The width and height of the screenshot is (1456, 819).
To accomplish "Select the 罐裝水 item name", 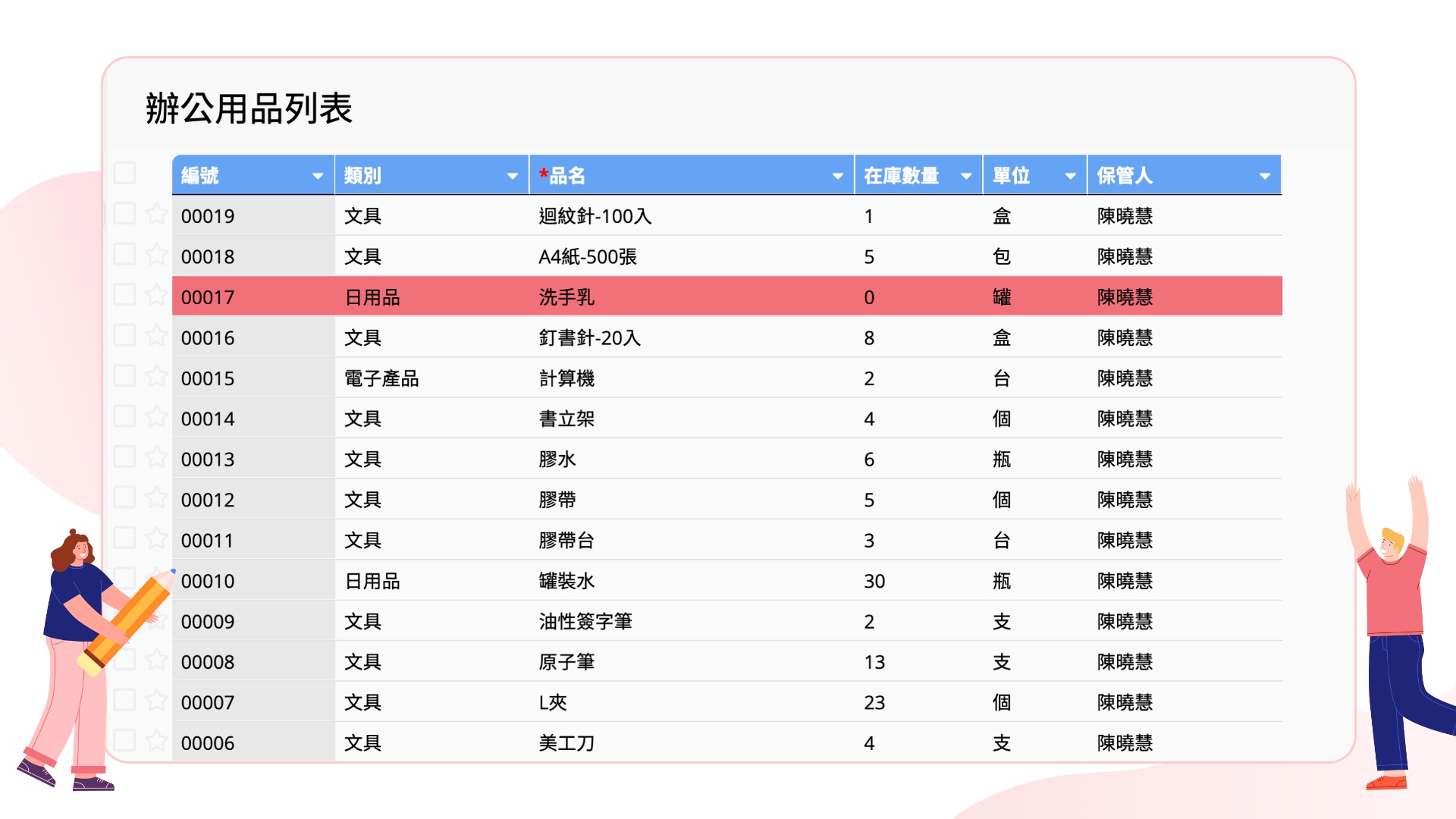I will click(566, 581).
